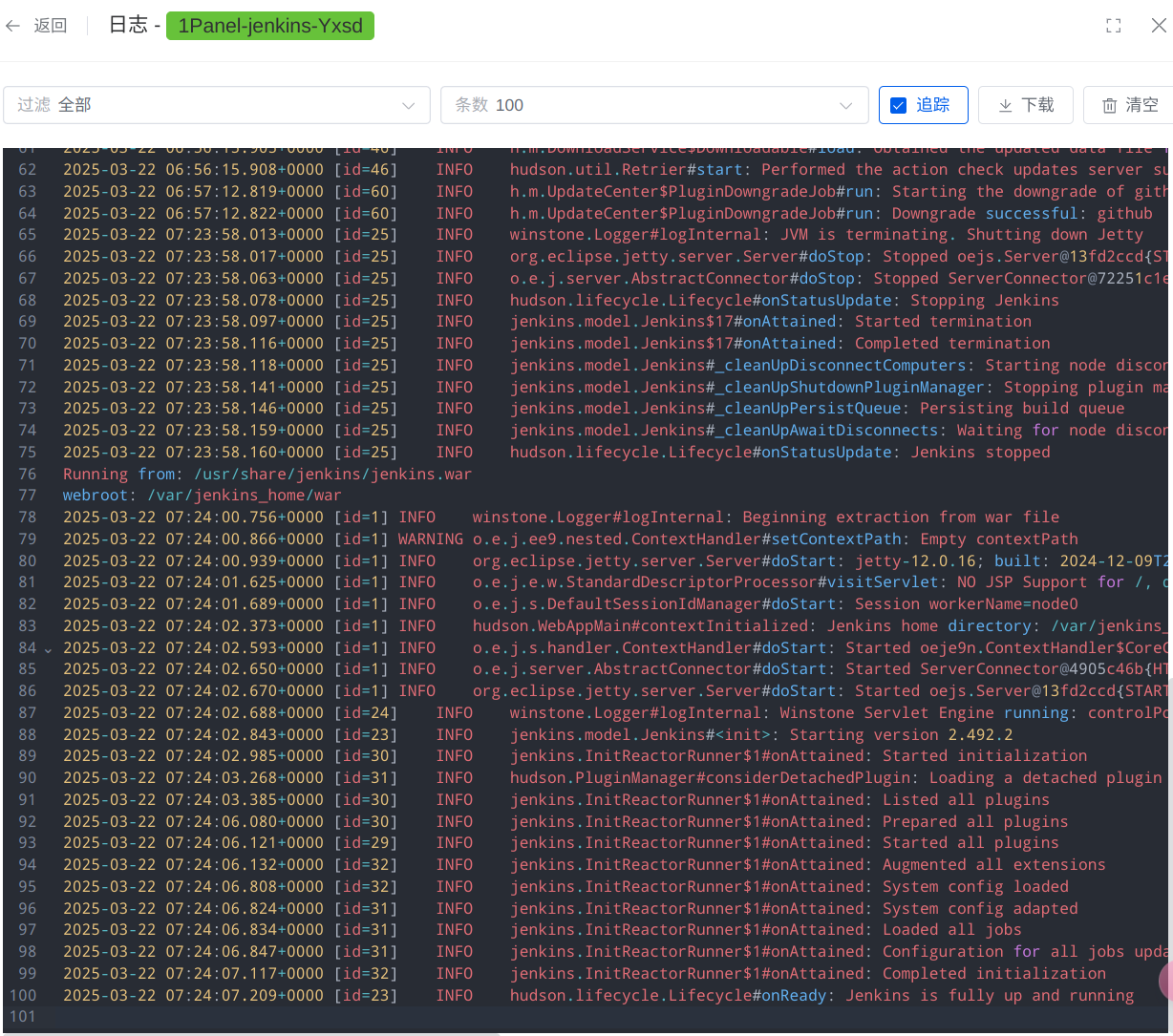Click 'Augmented all extensions' log line
Screen dimensions: 1173x1036
585,865
